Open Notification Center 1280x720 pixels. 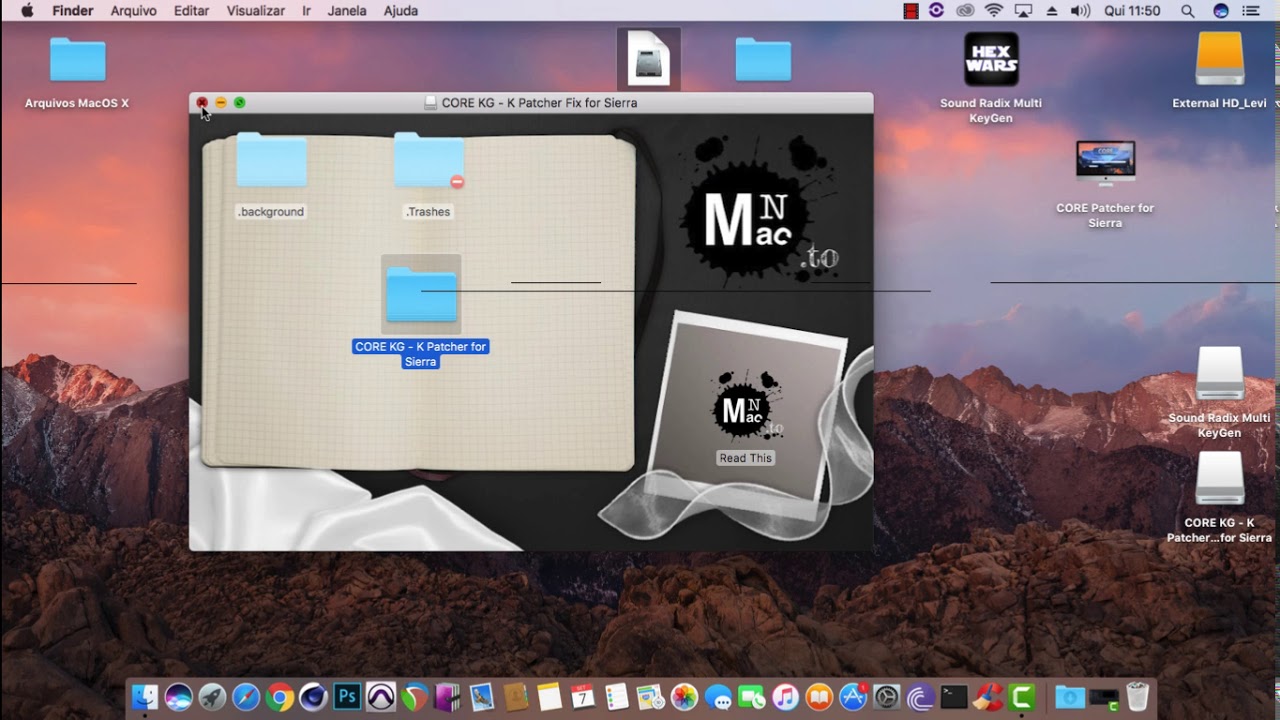1250,11
